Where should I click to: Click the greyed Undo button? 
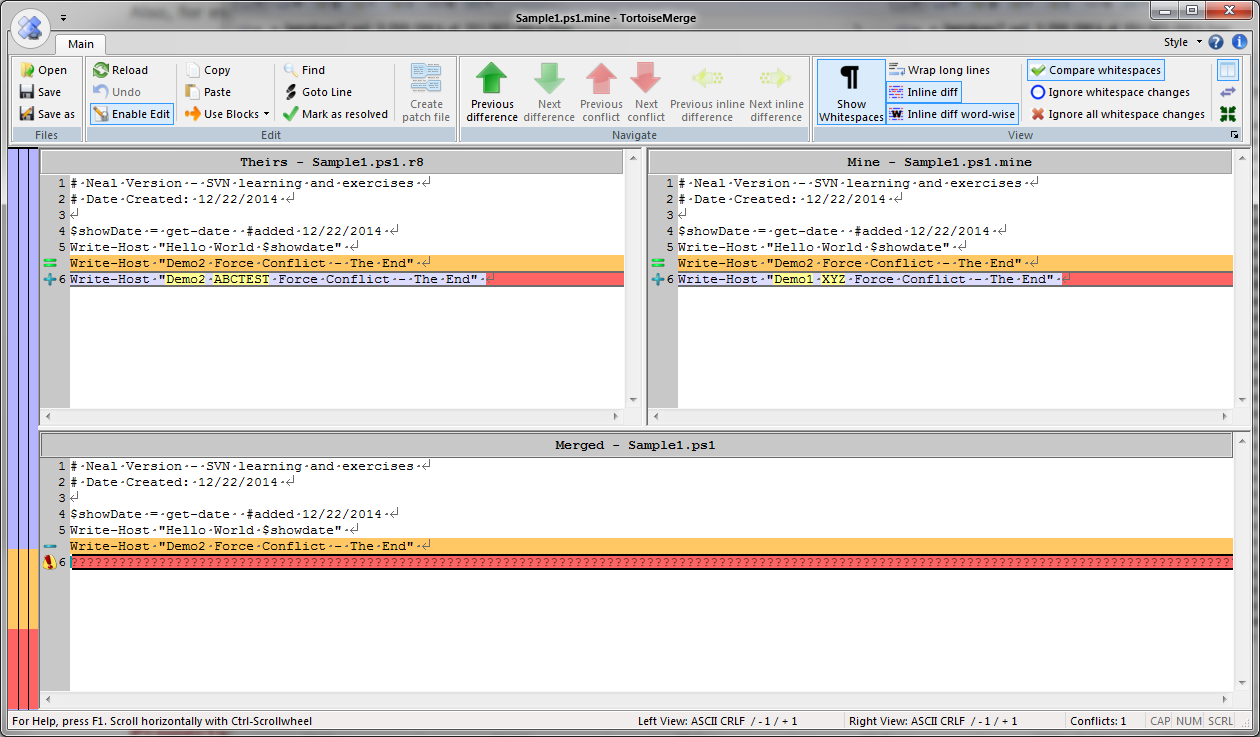(x=117, y=92)
